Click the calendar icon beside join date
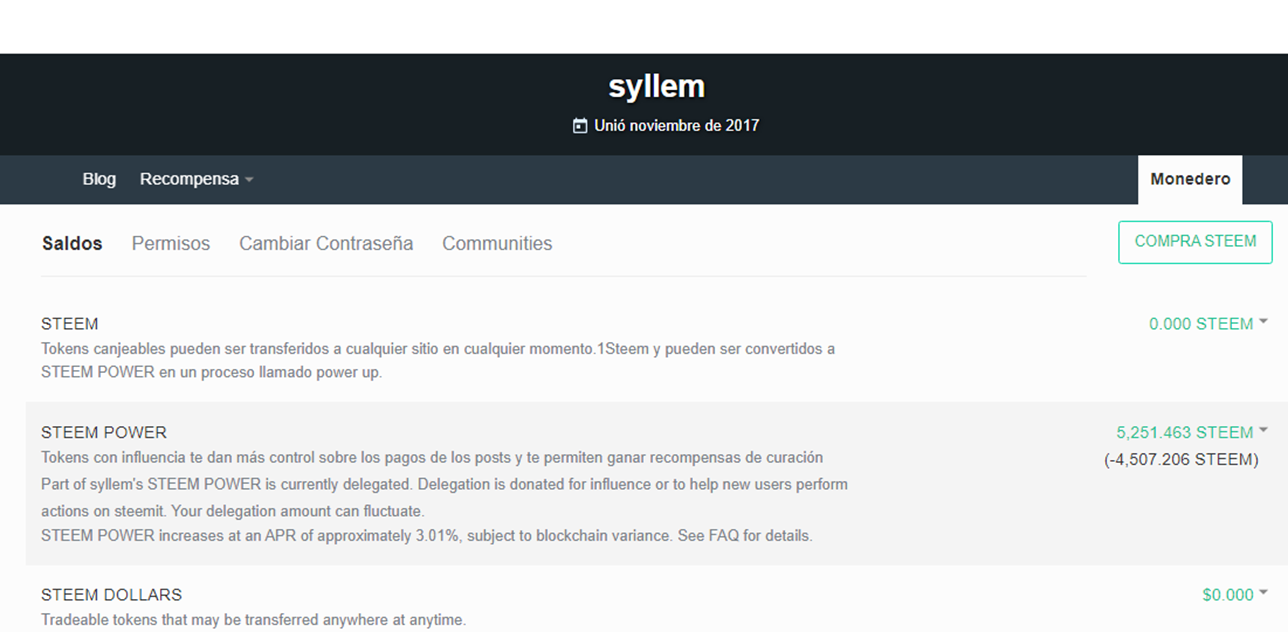 [x=579, y=126]
